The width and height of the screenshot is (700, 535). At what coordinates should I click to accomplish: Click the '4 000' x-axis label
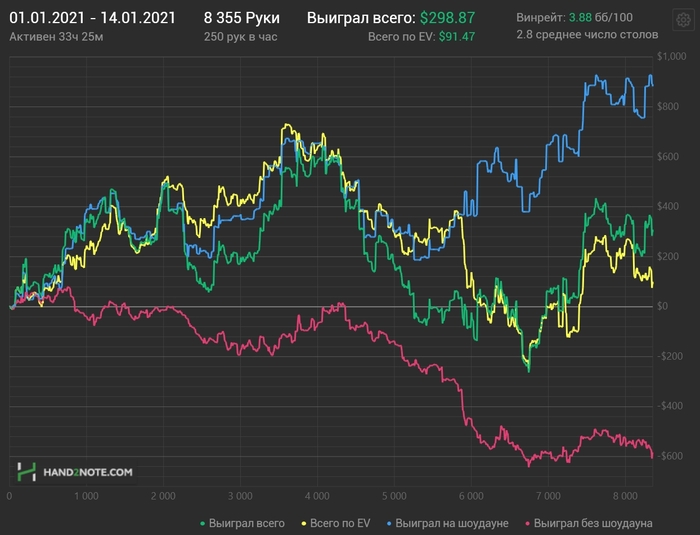[x=317, y=496]
